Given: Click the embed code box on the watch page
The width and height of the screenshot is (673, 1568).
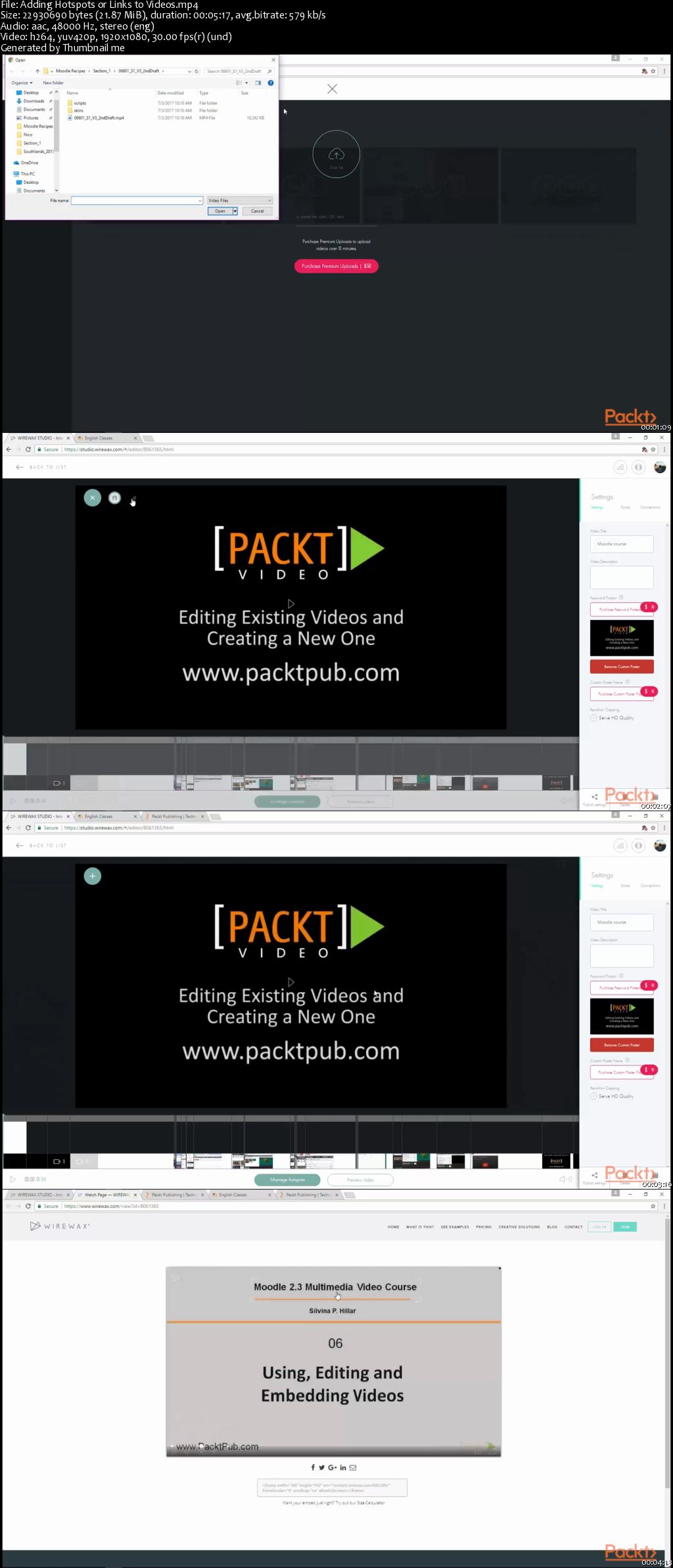Looking at the screenshot, I should [x=332, y=1487].
